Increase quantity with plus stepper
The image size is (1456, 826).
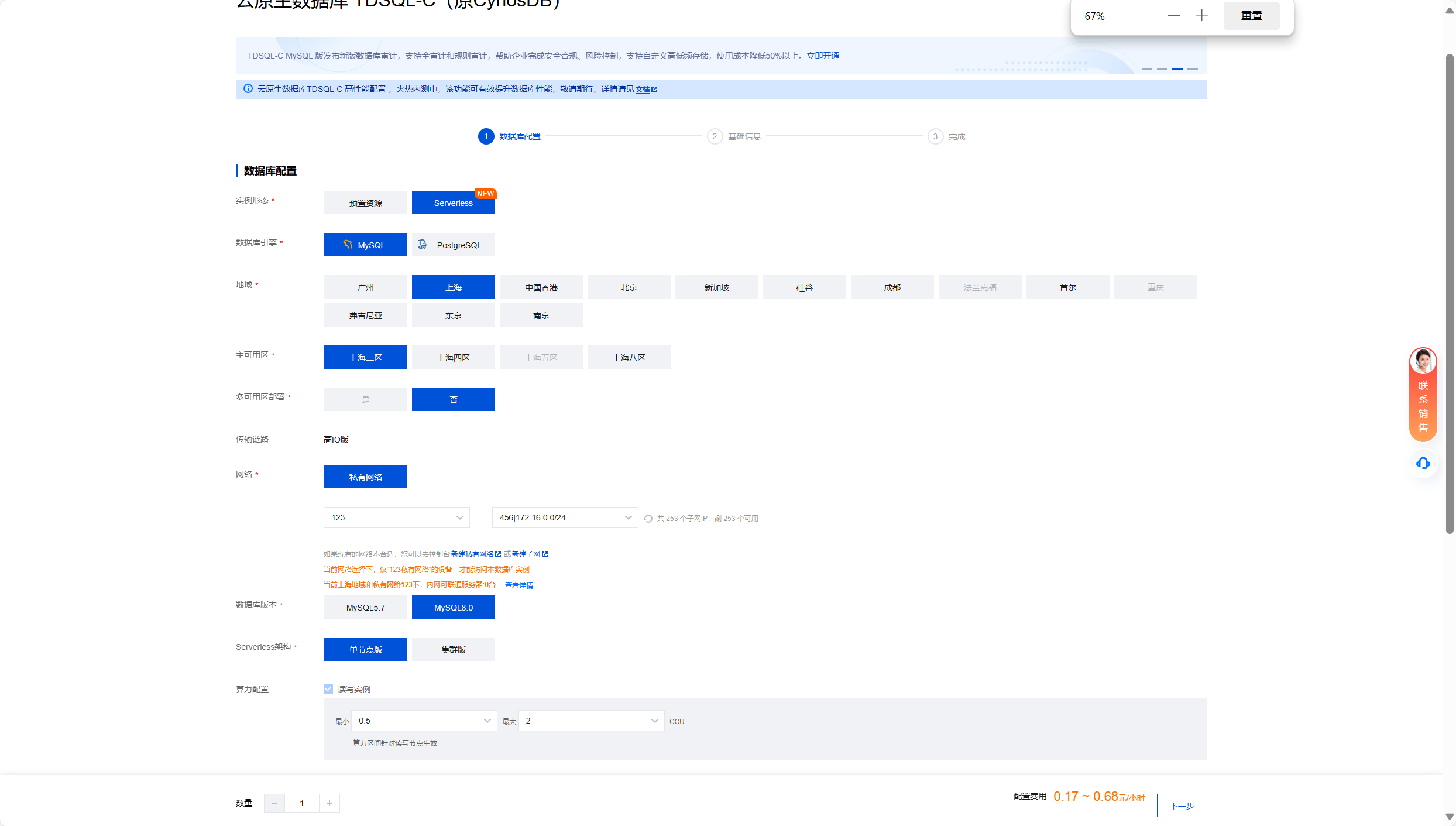coord(329,803)
